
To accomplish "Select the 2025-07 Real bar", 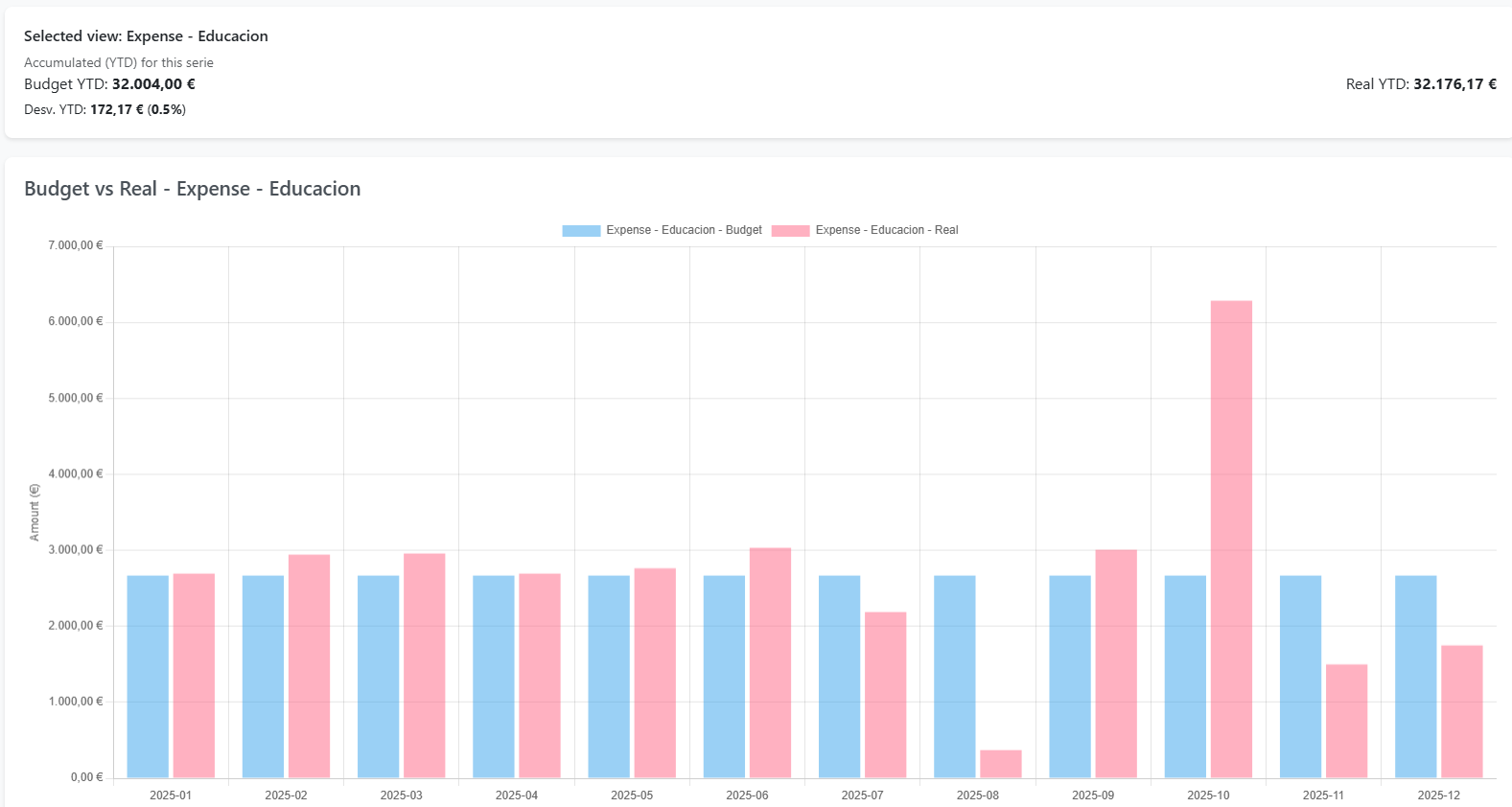I will pos(886,695).
